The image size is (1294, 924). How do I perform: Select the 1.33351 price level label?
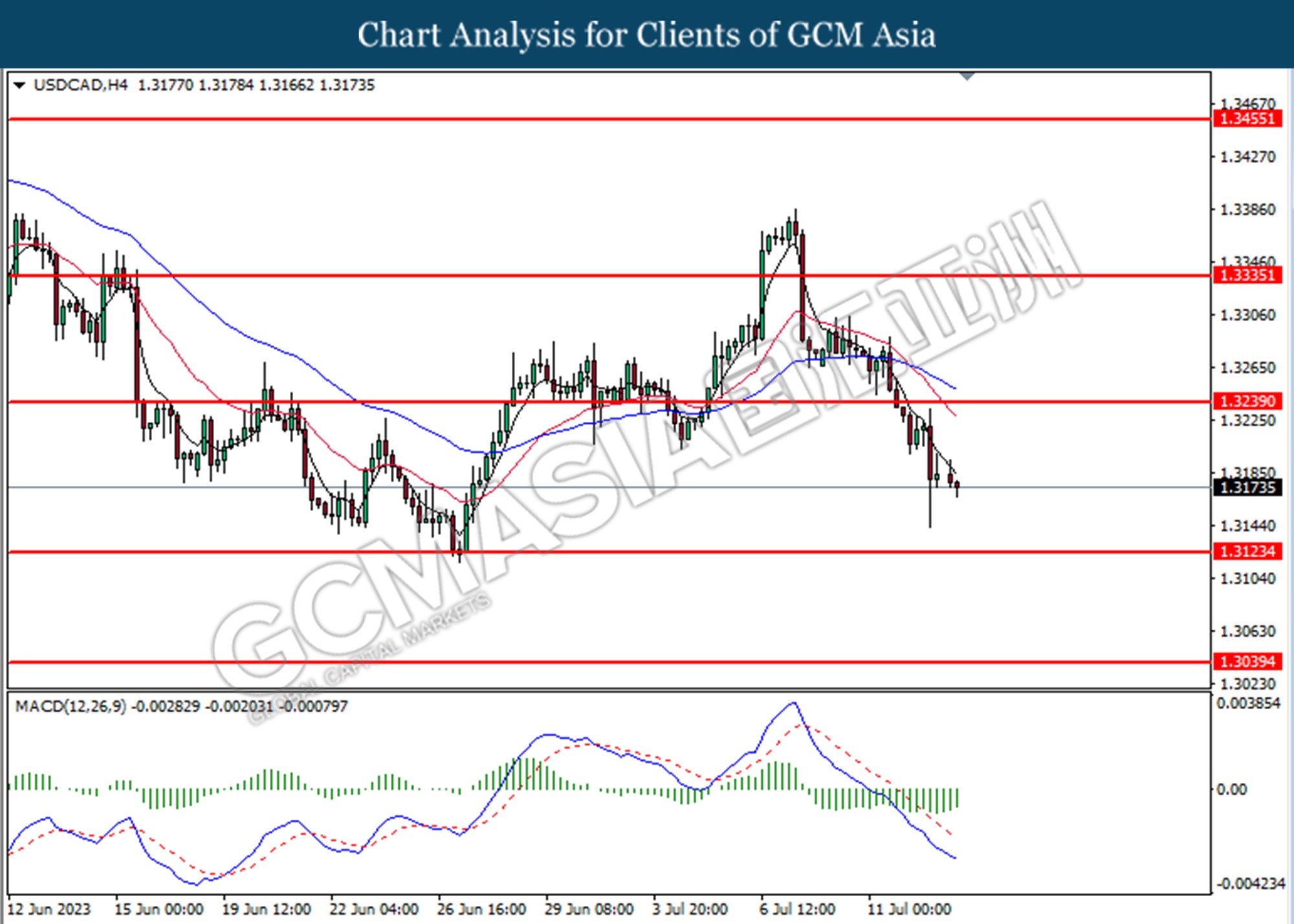1247,276
